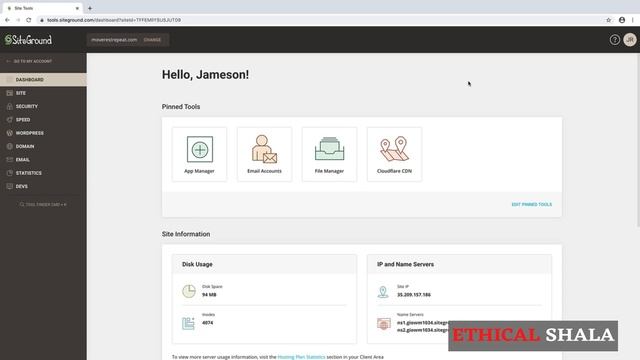Open the Email Accounts pinned tool
Viewport: 640px width, 360px height.
[264, 154]
